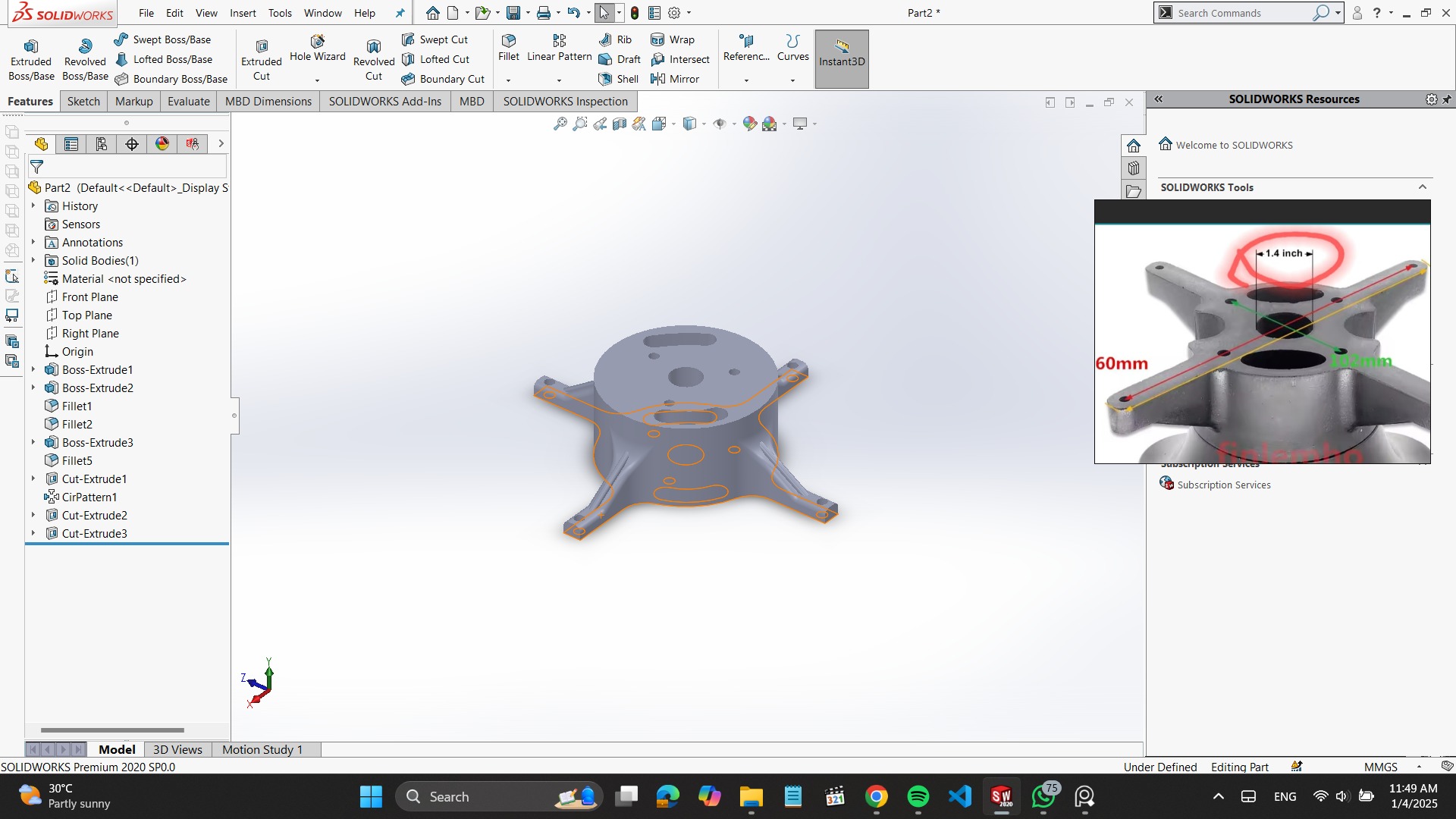Click the taskbar Search box
Viewport: 1456px width, 819px height.
(499, 797)
